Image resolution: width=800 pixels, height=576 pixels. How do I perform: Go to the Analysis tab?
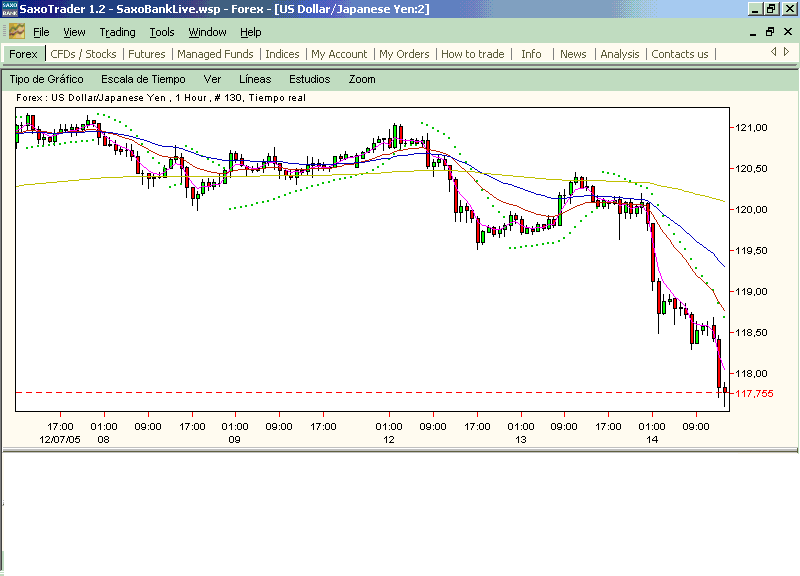620,54
